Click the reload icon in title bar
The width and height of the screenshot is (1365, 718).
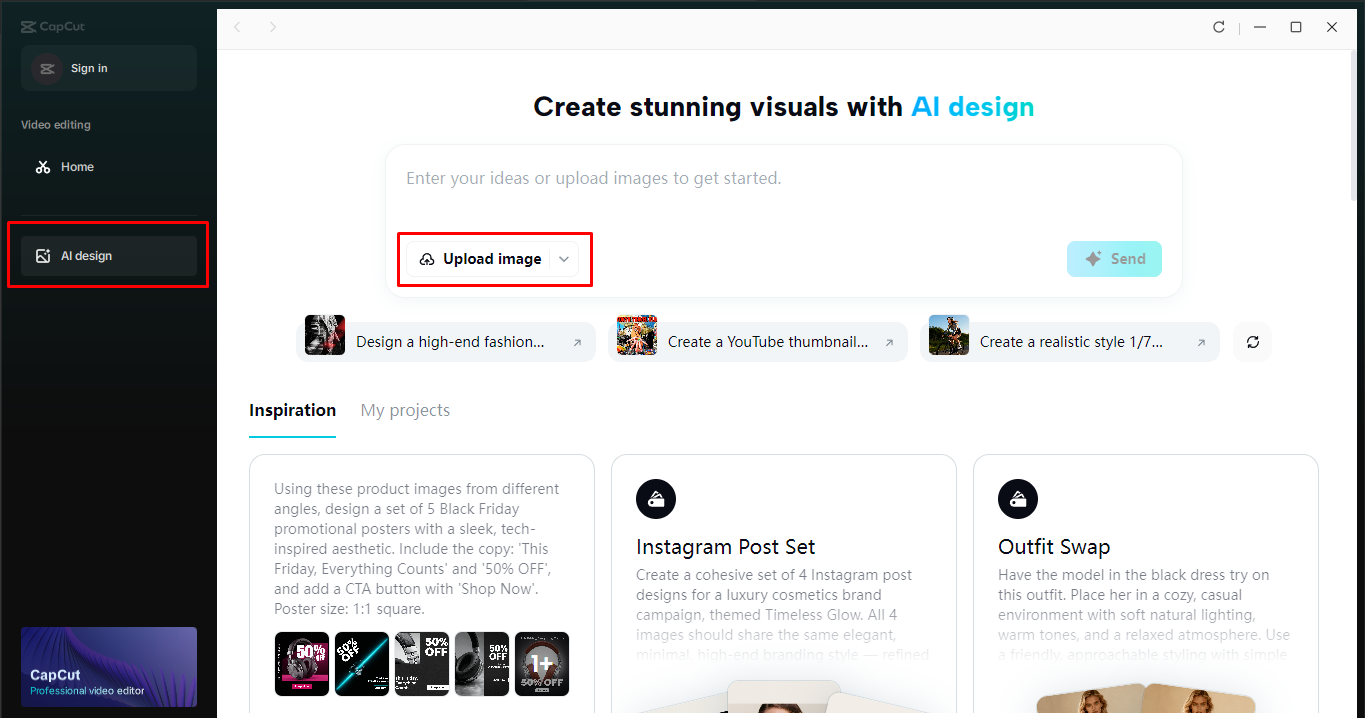click(x=1219, y=27)
